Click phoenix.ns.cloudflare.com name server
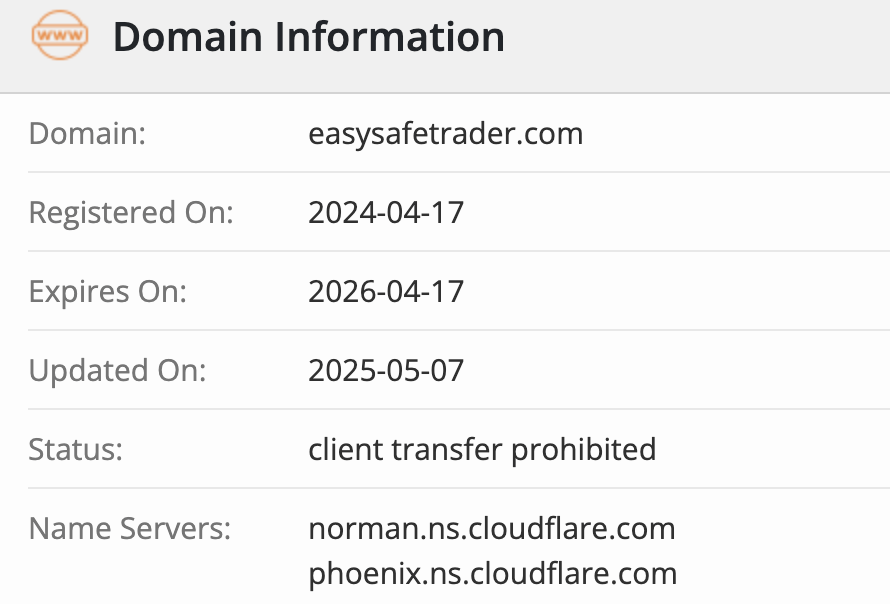 [x=493, y=574]
